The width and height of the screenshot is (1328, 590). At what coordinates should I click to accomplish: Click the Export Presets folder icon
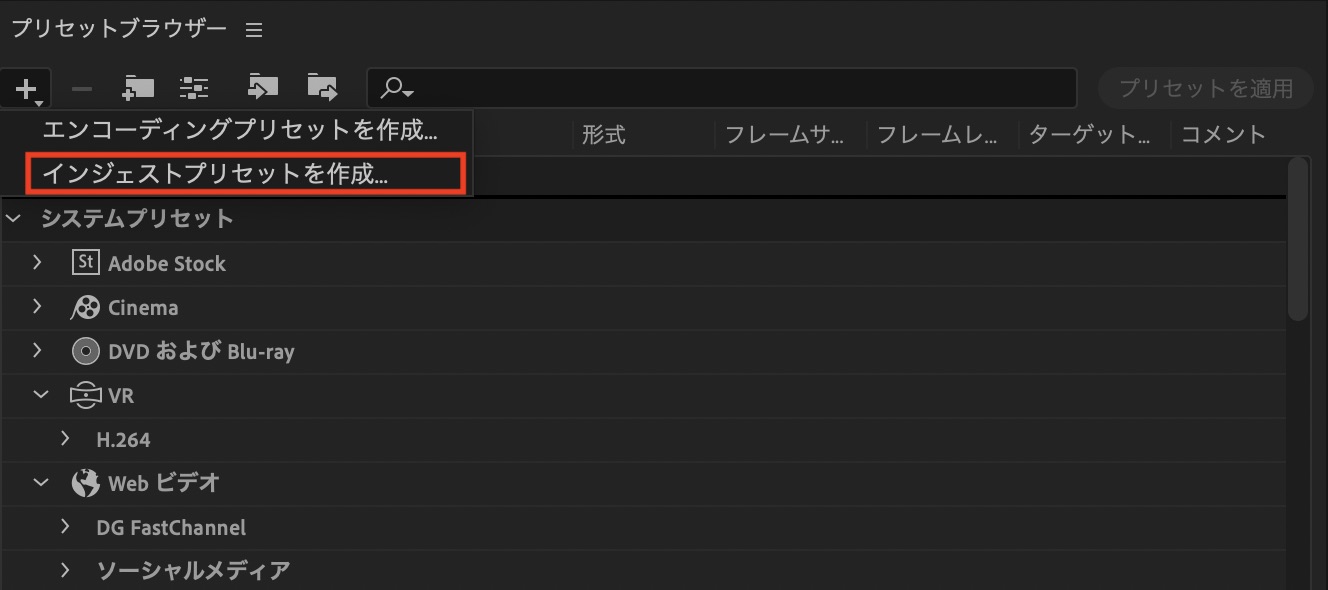[x=322, y=88]
